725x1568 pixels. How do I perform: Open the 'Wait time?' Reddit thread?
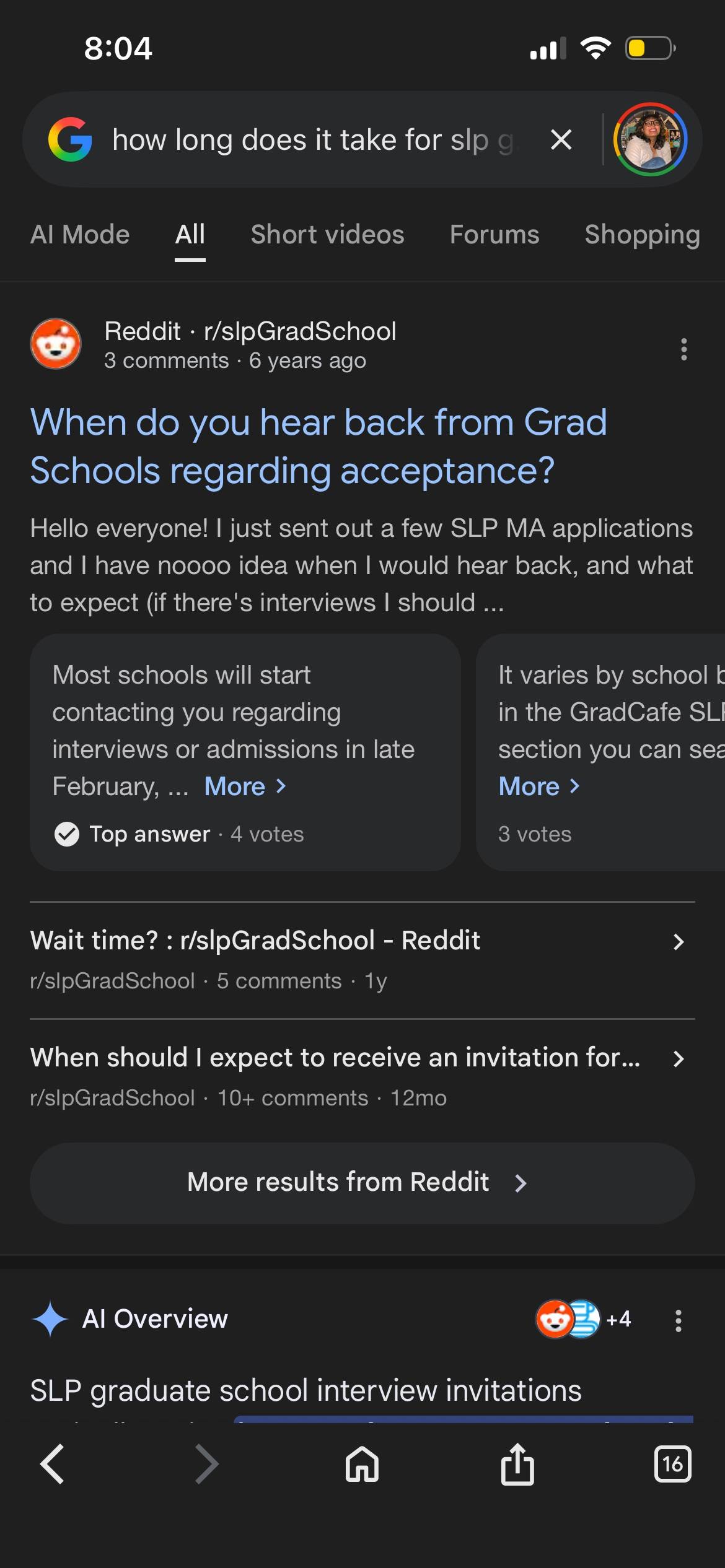click(x=362, y=960)
